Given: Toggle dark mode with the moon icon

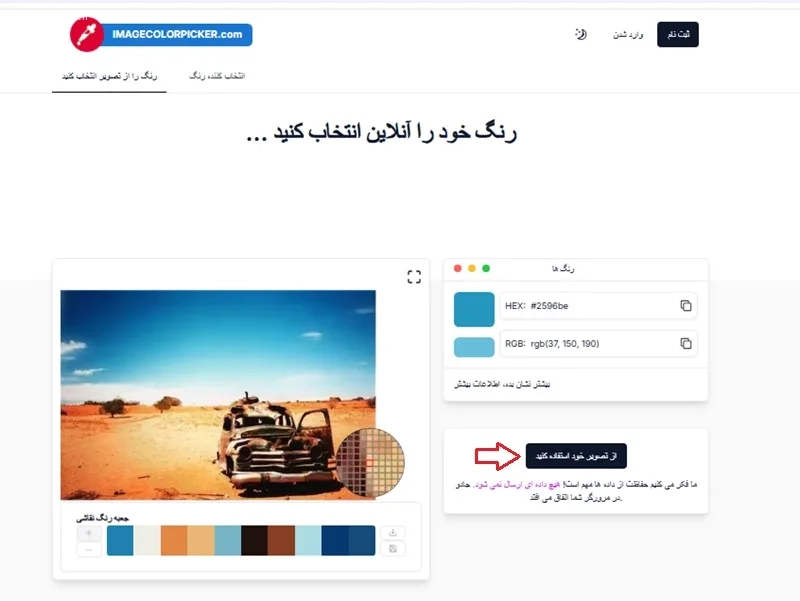Looking at the screenshot, I should [x=580, y=34].
